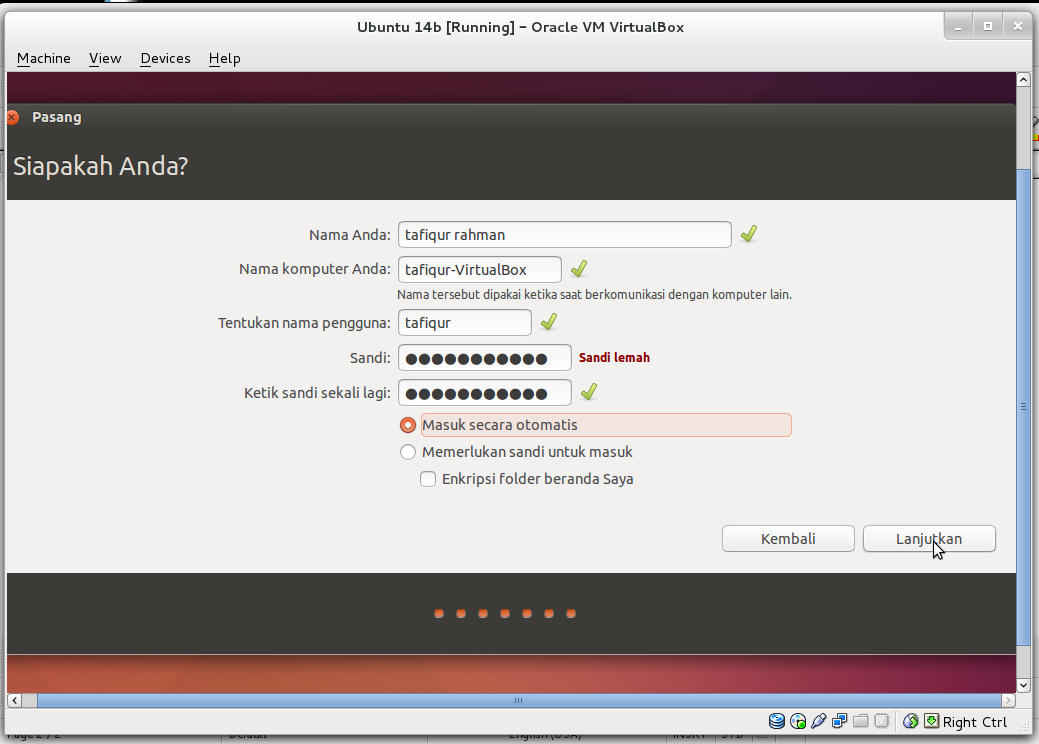Click the Lanjutkan button
The image size is (1039, 744).
(x=928, y=538)
